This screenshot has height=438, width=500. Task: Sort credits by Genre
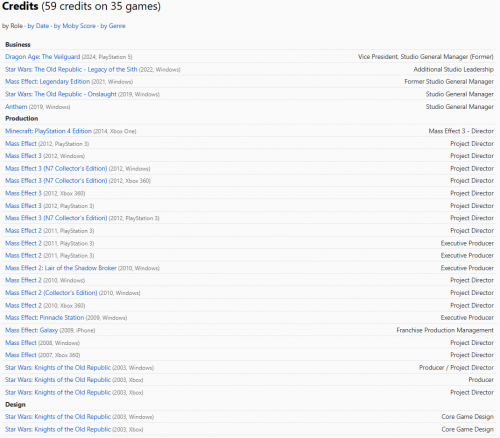(113, 26)
